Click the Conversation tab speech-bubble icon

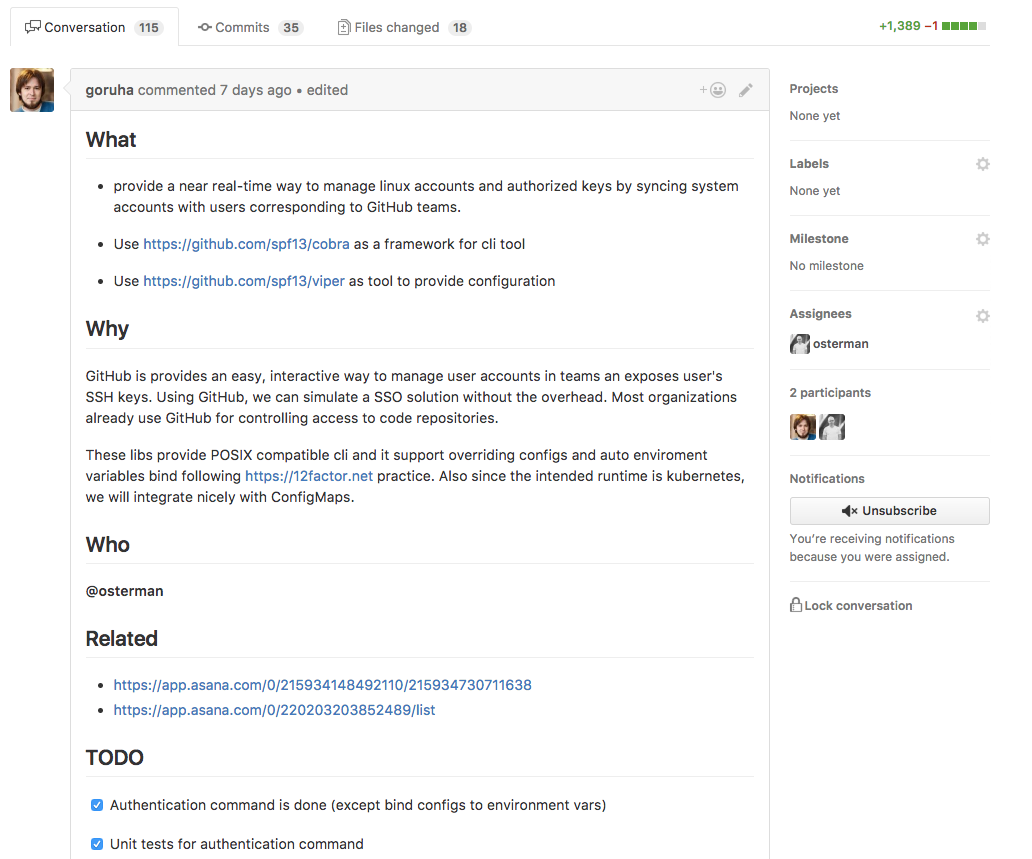[32, 27]
